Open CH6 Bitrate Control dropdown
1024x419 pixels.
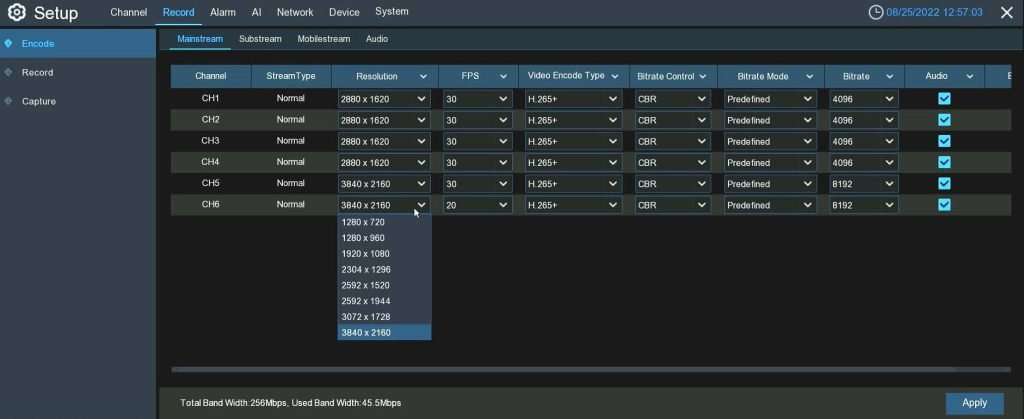coord(672,205)
